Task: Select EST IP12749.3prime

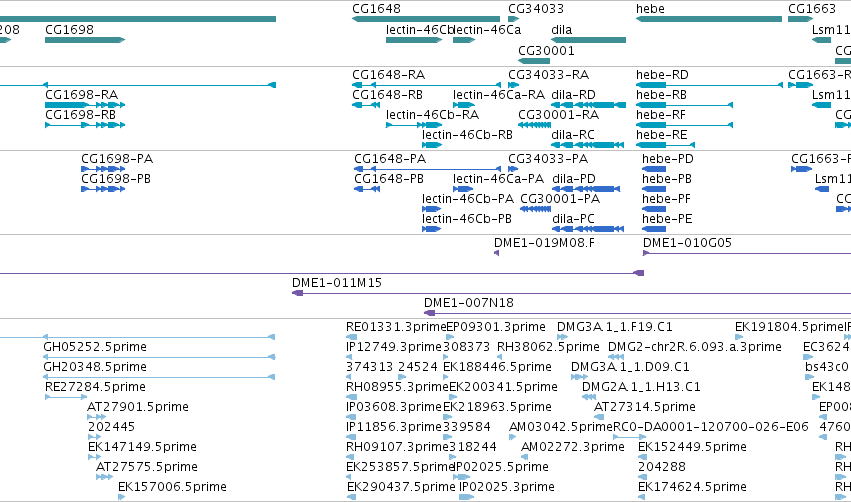Action: (x=349, y=357)
